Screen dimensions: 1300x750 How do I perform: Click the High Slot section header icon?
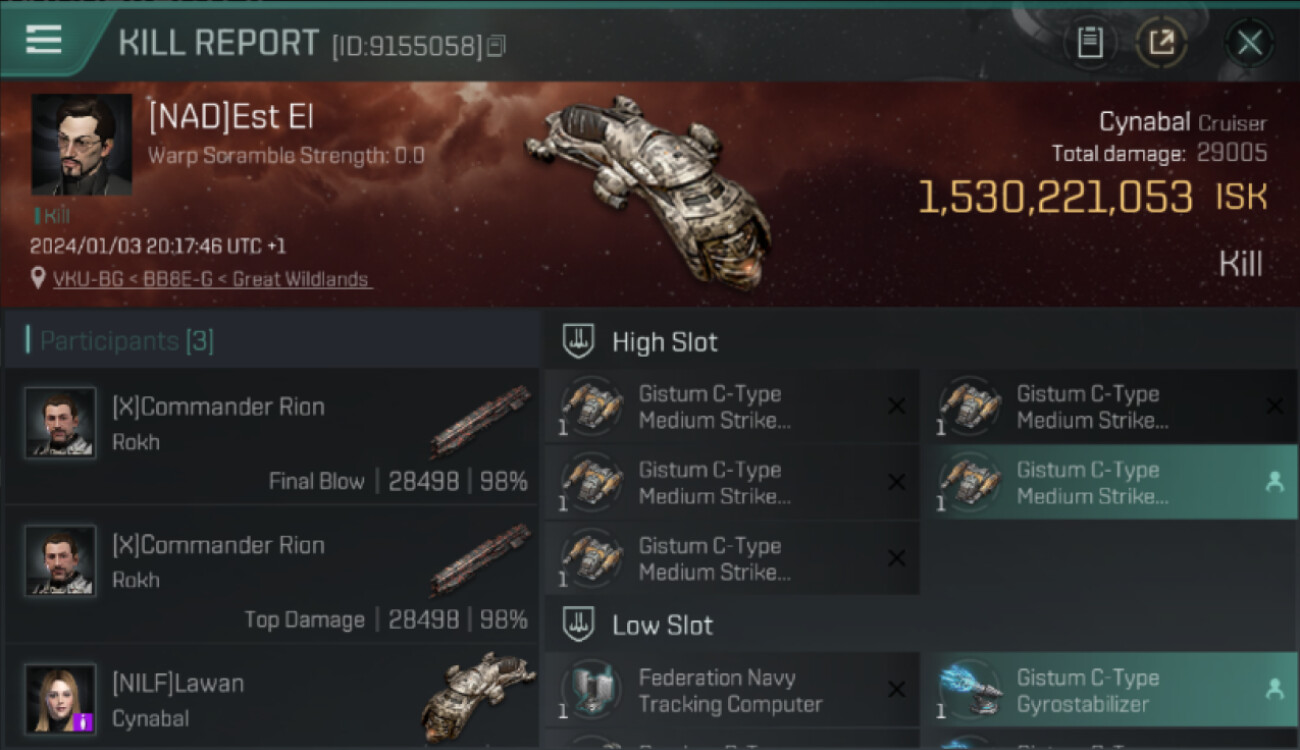pos(579,341)
